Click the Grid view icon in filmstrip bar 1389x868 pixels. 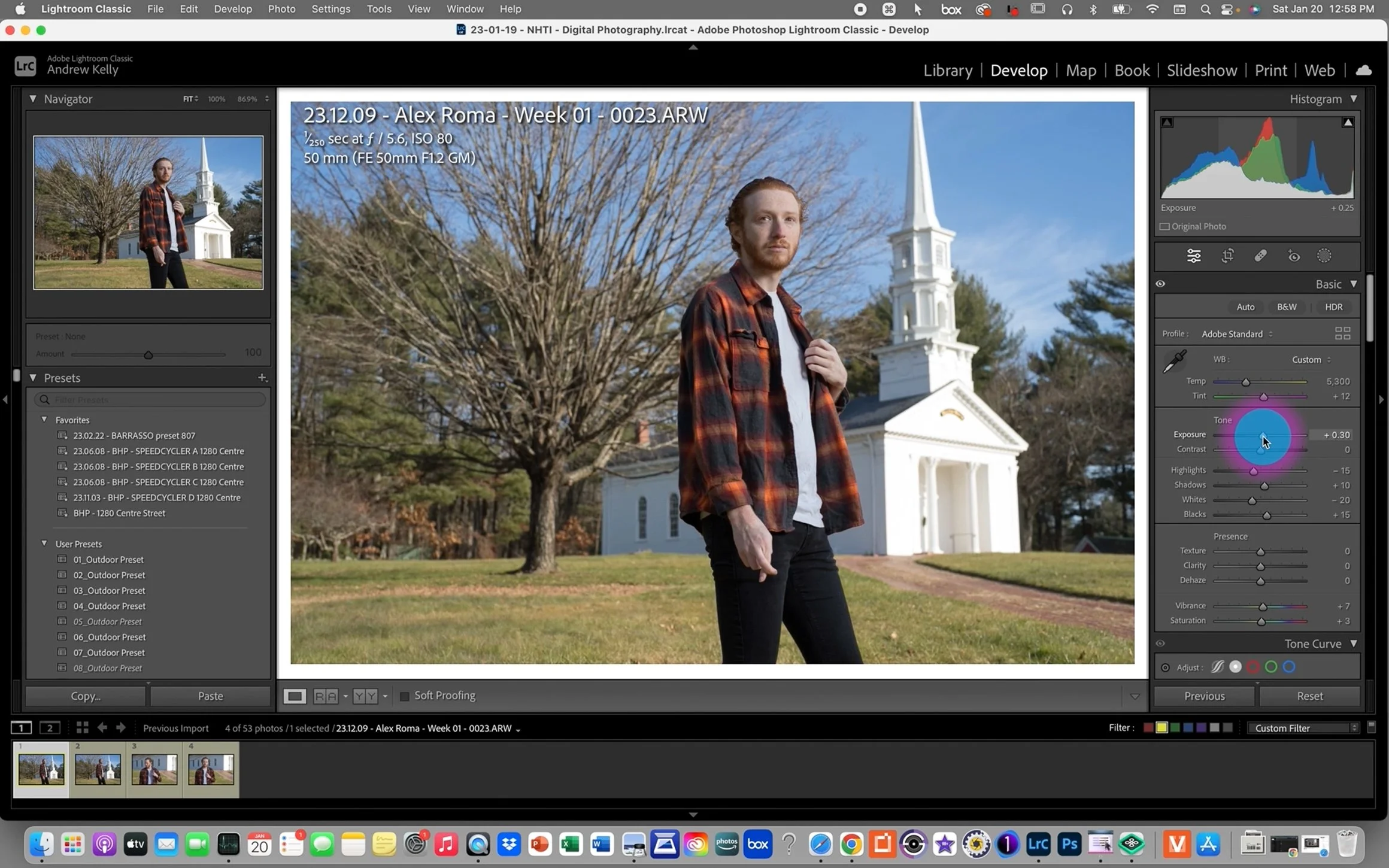[x=82, y=727]
